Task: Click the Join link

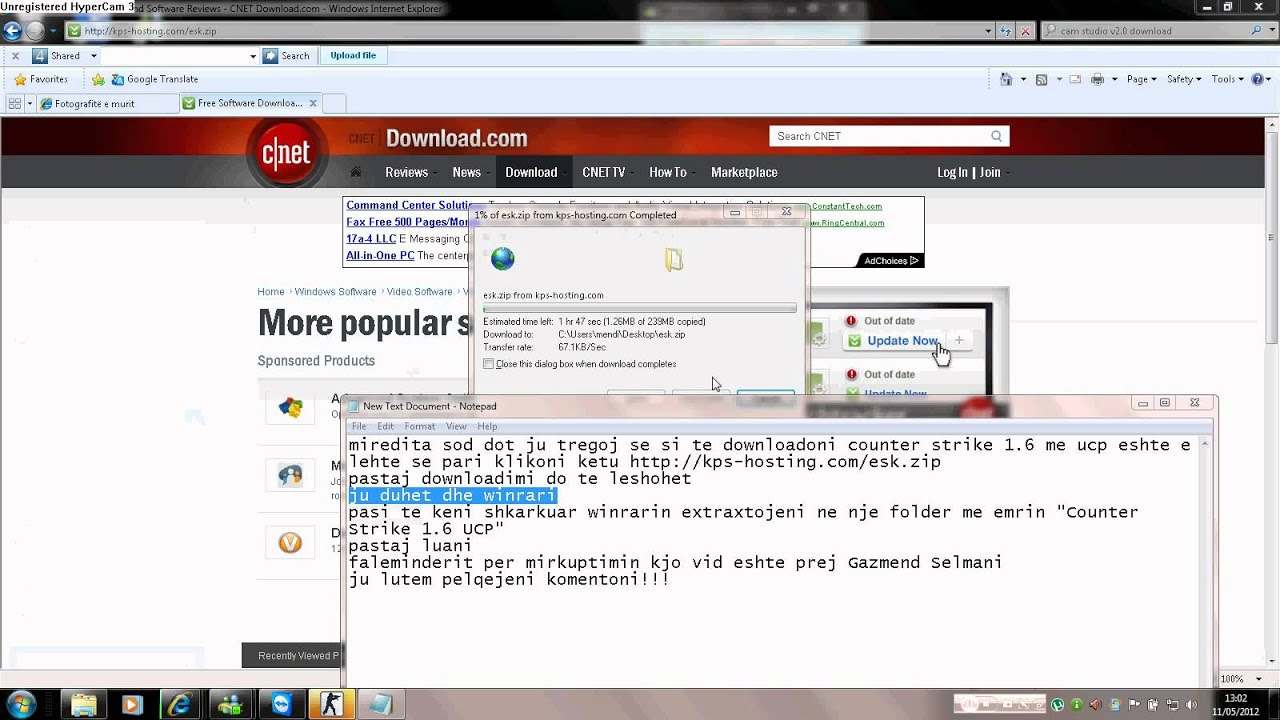Action: (x=990, y=172)
